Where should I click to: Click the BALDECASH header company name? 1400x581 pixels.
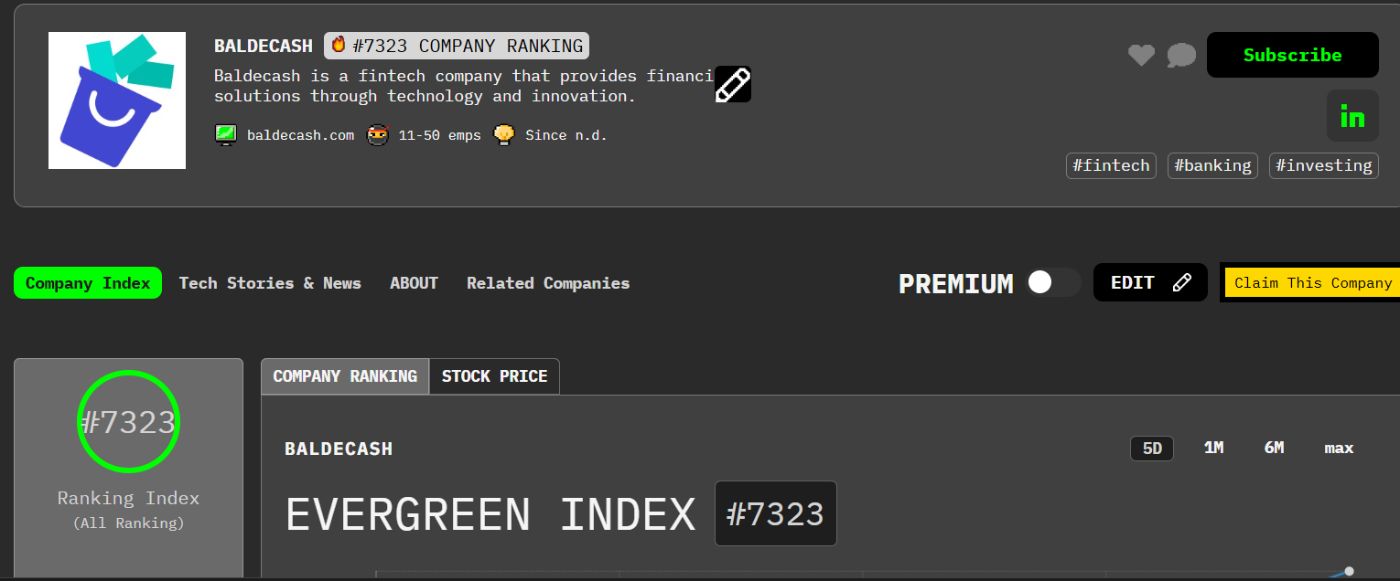tap(263, 46)
